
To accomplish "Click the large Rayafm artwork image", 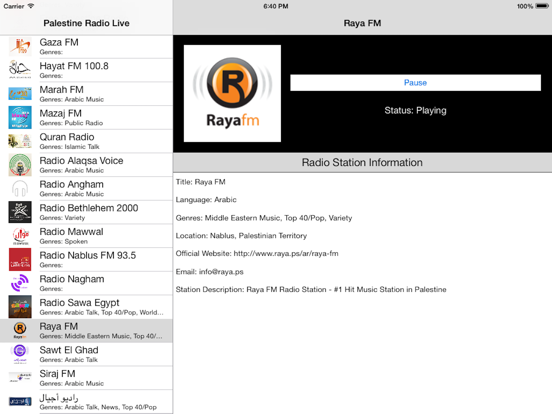I will tap(232, 93).
